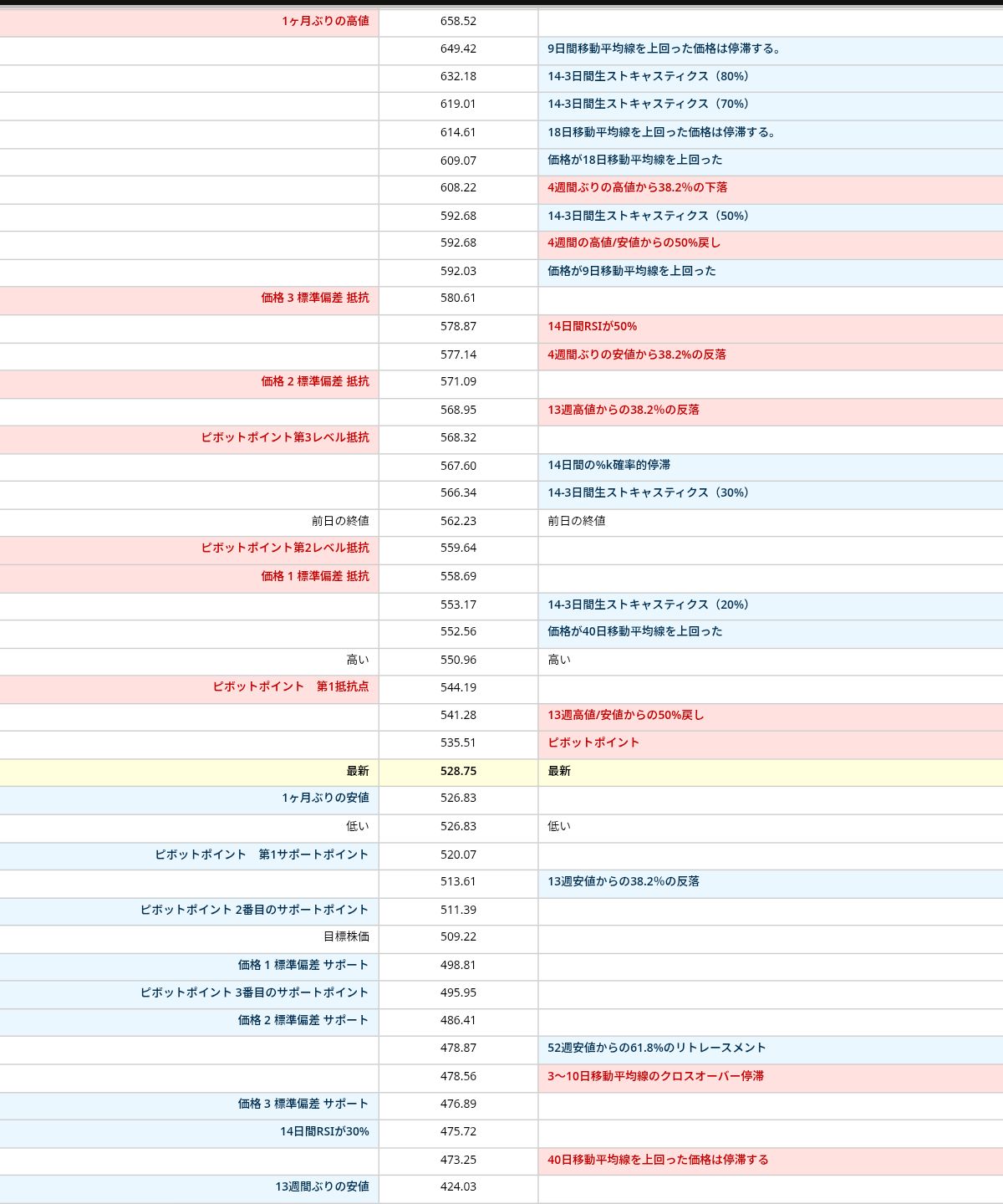The image size is (1003, 1204).
Task: Select the 目標株価 label
Action: (x=346, y=936)
